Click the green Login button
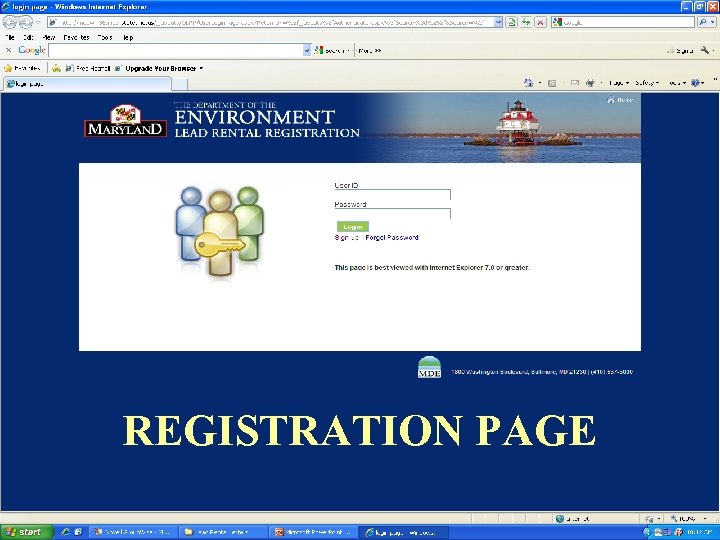 click(353, 226)
